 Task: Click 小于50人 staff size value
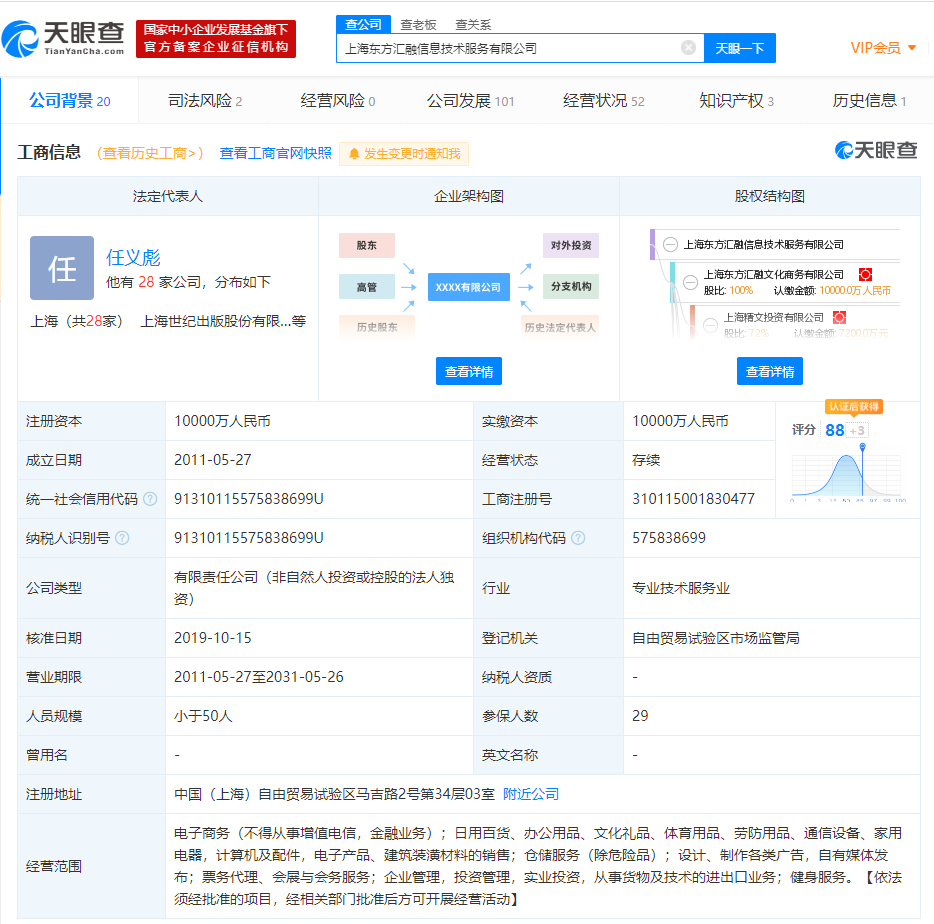[x=203, y=716]
